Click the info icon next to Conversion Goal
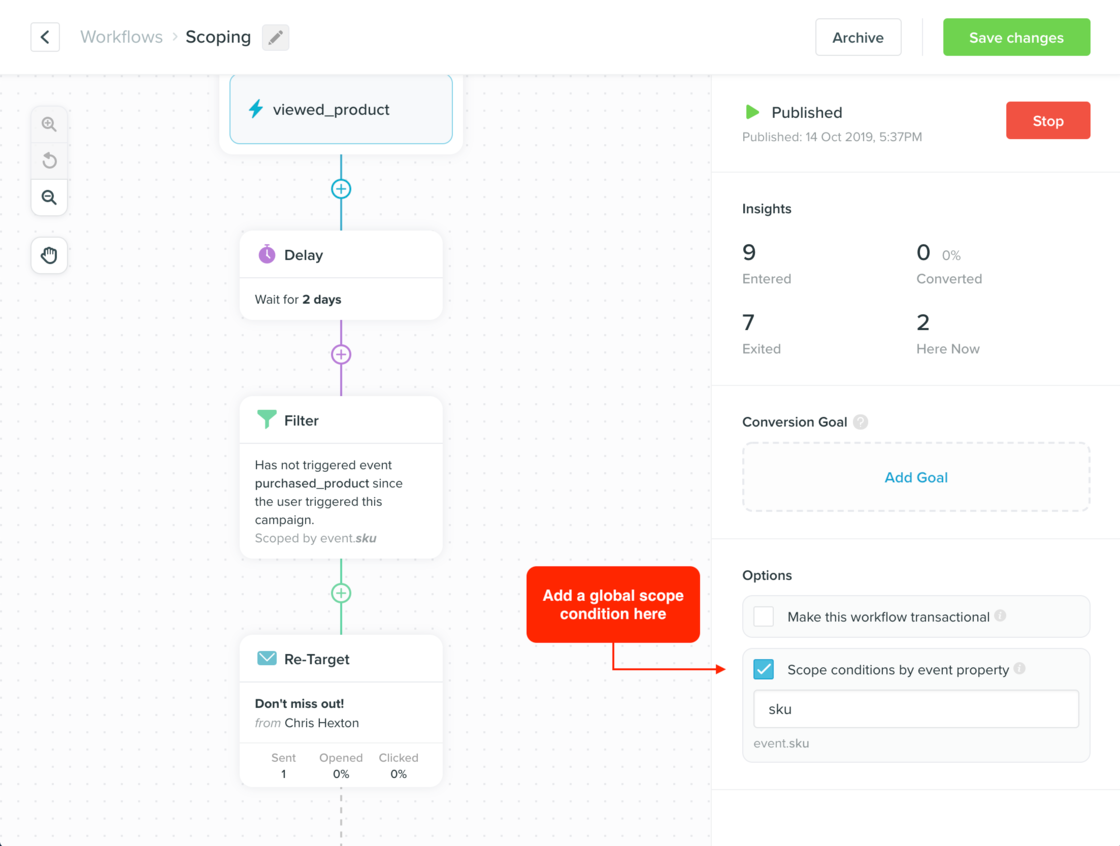Screen dimensions: 1120x846 click(861, 422)
